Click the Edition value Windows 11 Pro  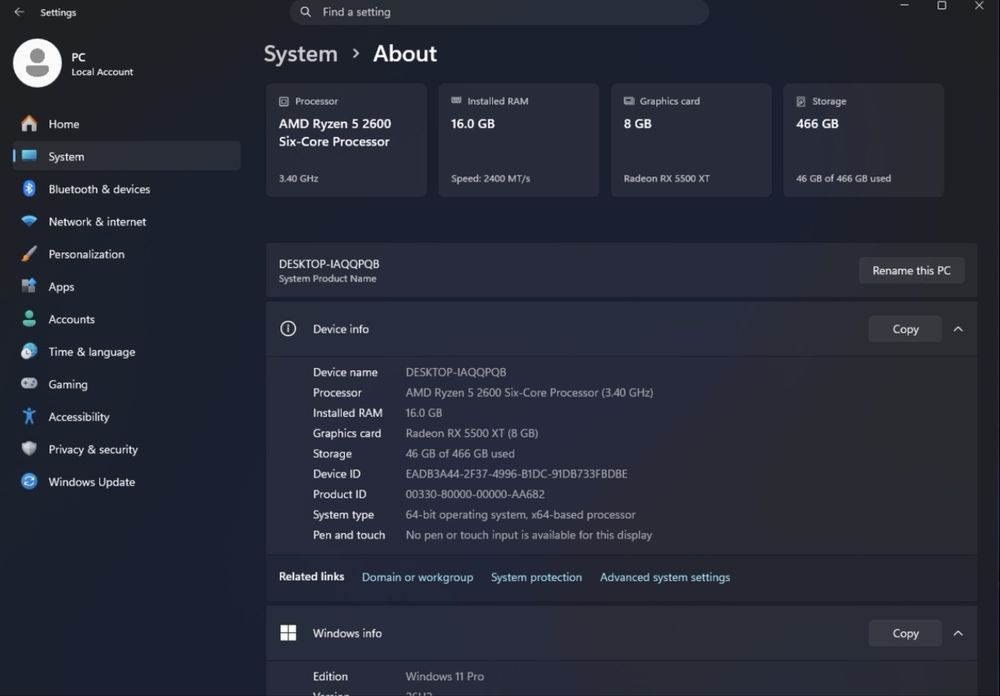[x=445, y=676]
